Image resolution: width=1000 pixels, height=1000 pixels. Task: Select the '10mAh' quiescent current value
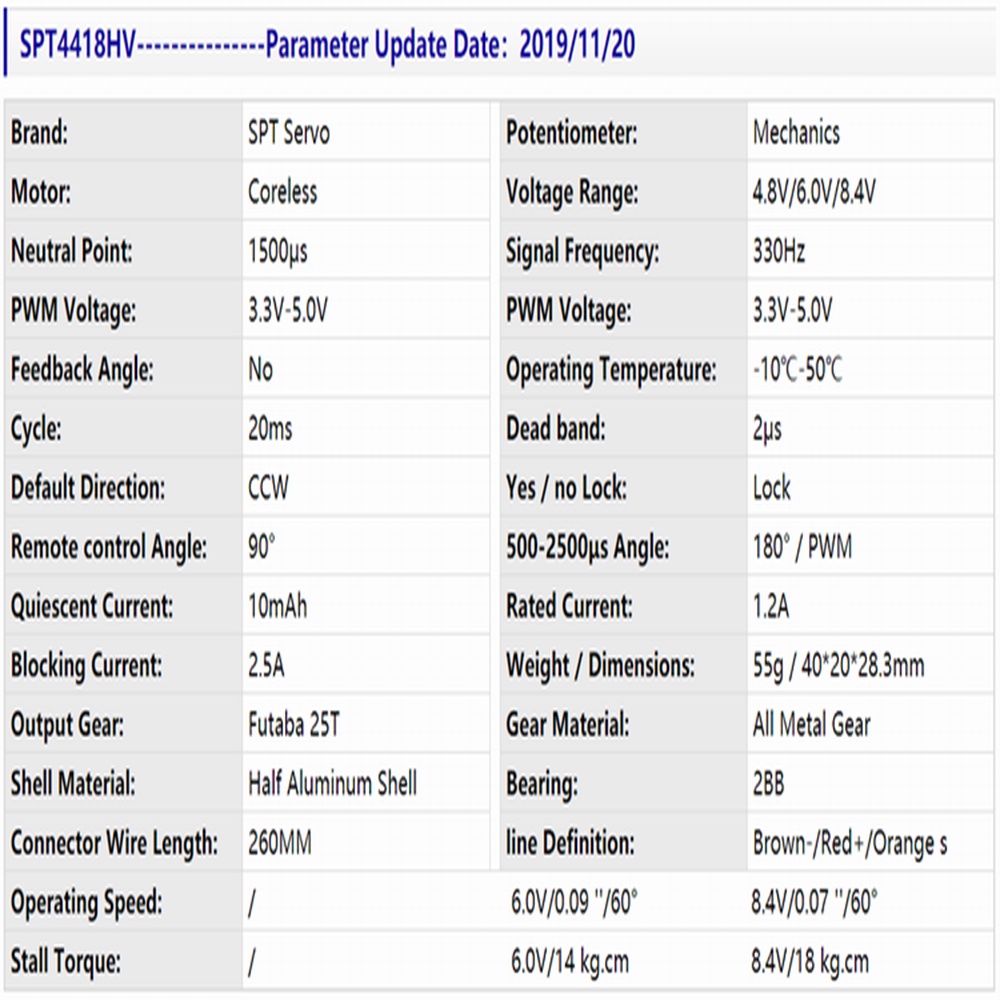click(278, 606)
